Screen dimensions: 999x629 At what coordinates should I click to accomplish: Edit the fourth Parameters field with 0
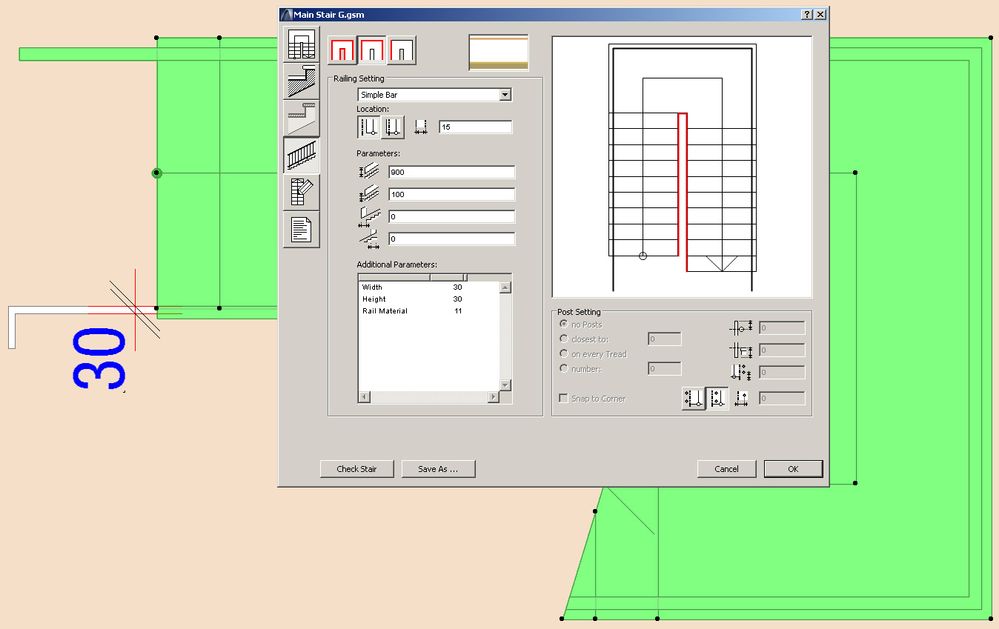pyautogui.click(x=452, y=239)
